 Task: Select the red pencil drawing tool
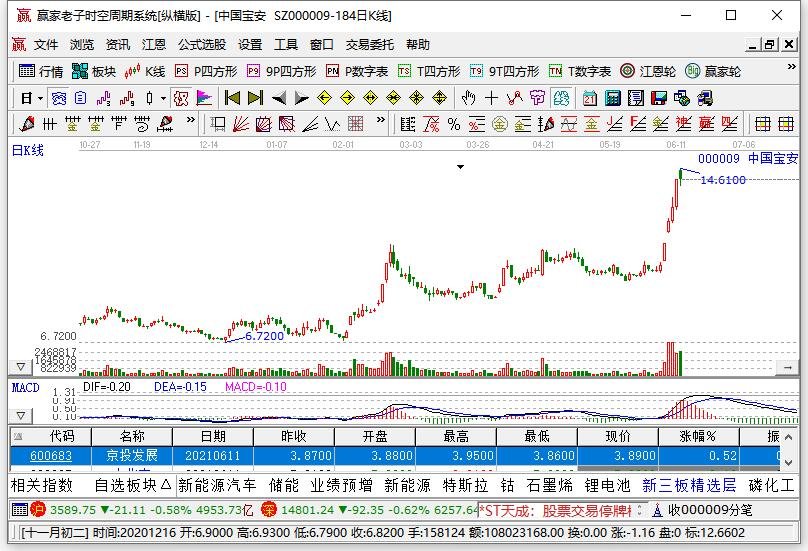(26, 124)
